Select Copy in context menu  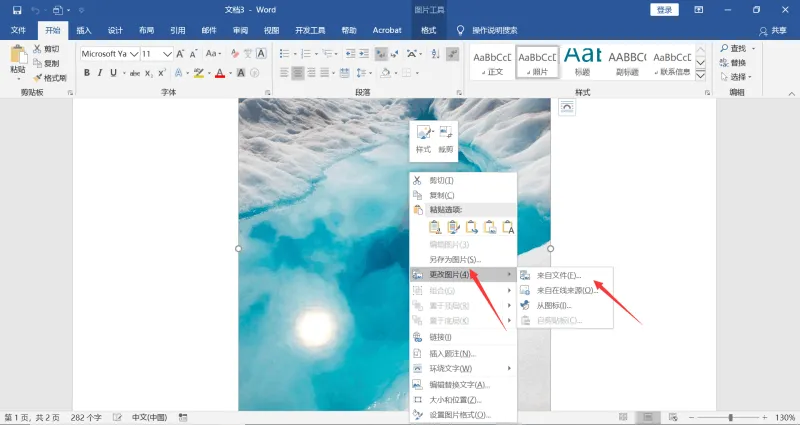(x=463, y=195)
